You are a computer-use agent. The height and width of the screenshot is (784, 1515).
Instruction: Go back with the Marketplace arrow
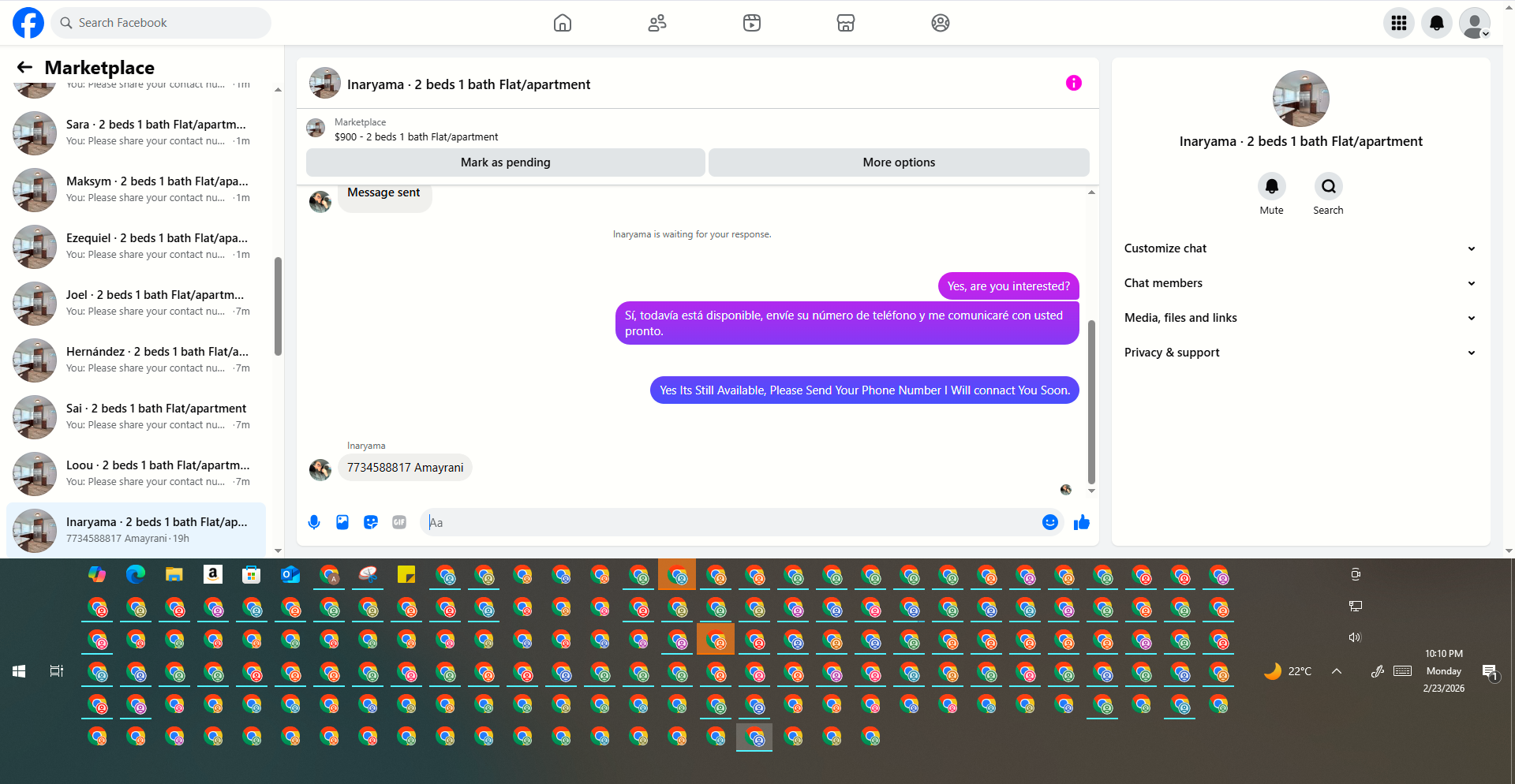pyautogui.click(x=24, y=68)
